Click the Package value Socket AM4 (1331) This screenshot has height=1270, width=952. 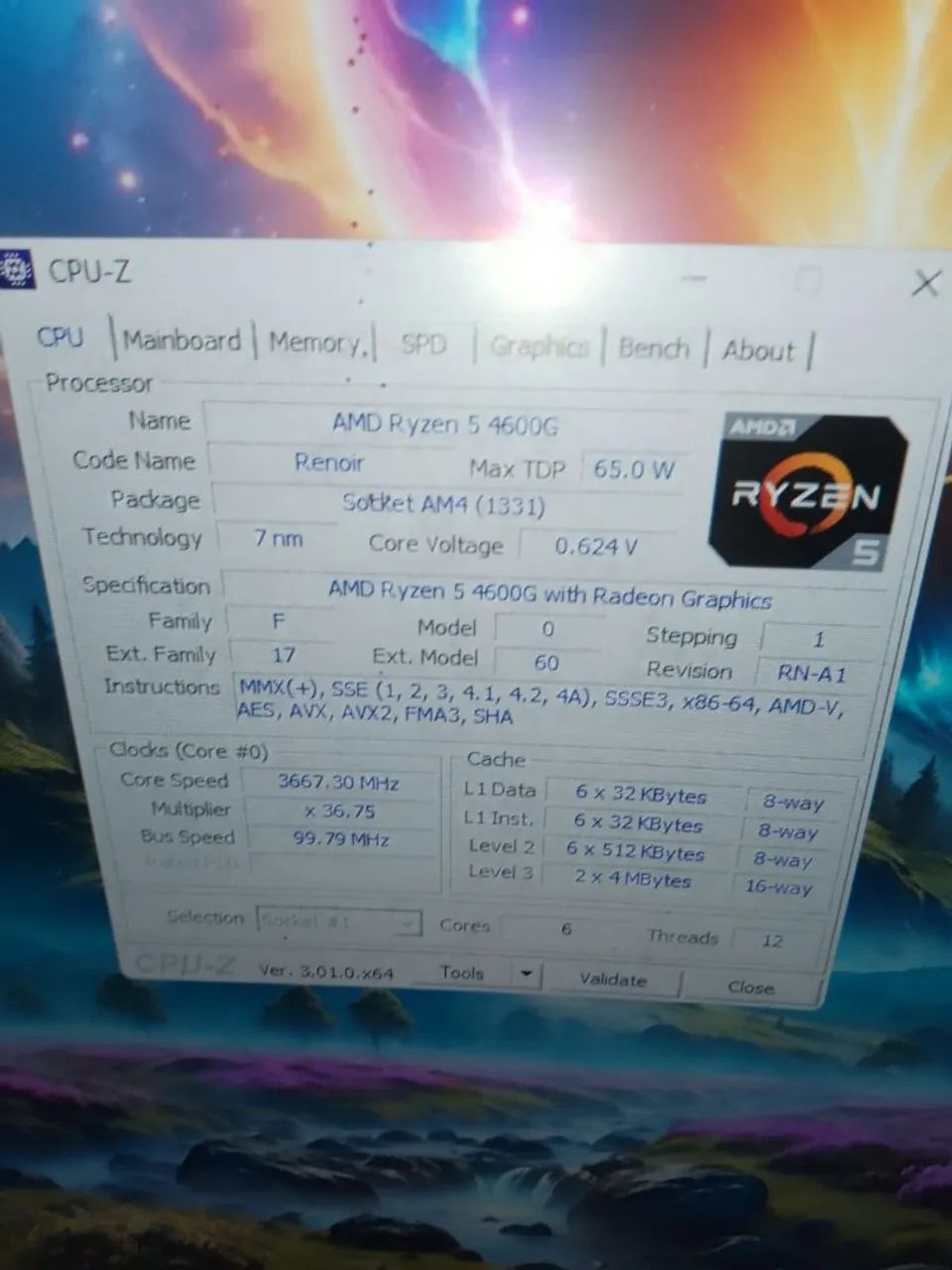445,503
